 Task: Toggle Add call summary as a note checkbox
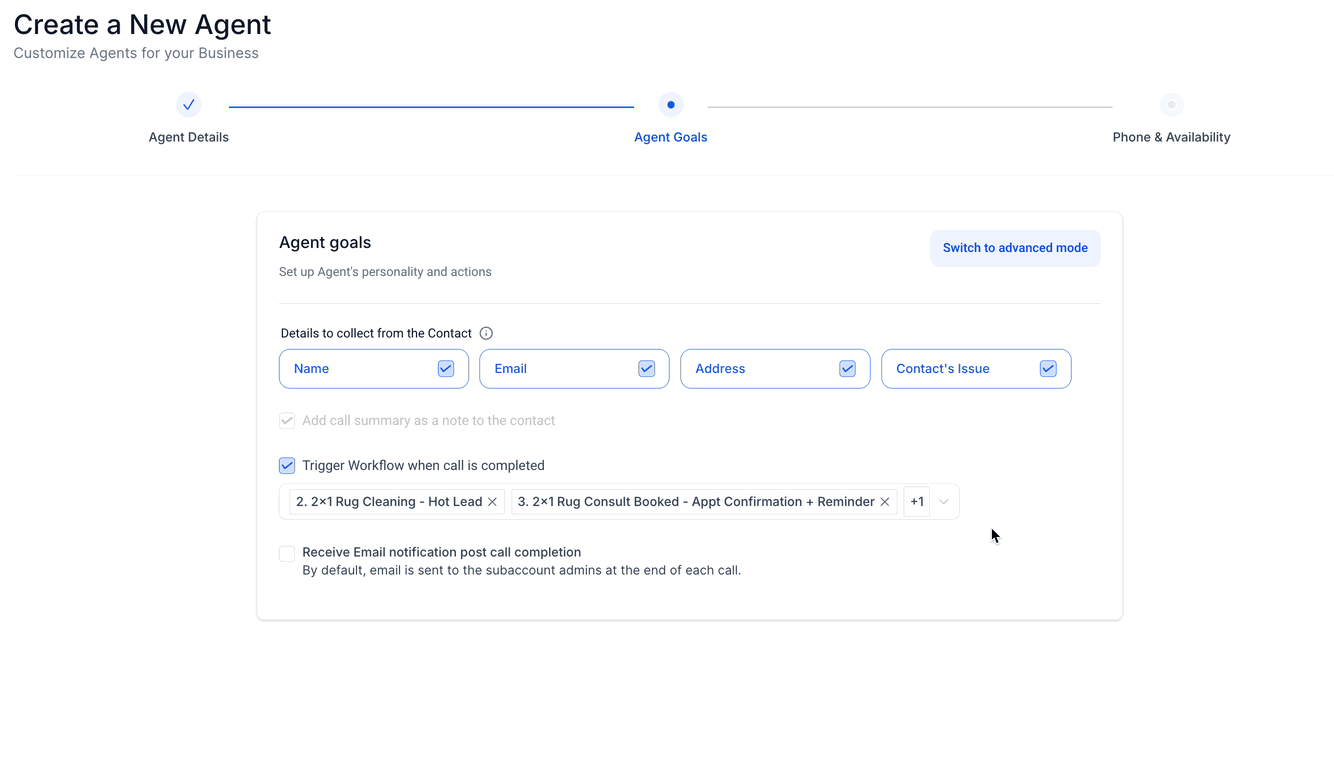287,421
